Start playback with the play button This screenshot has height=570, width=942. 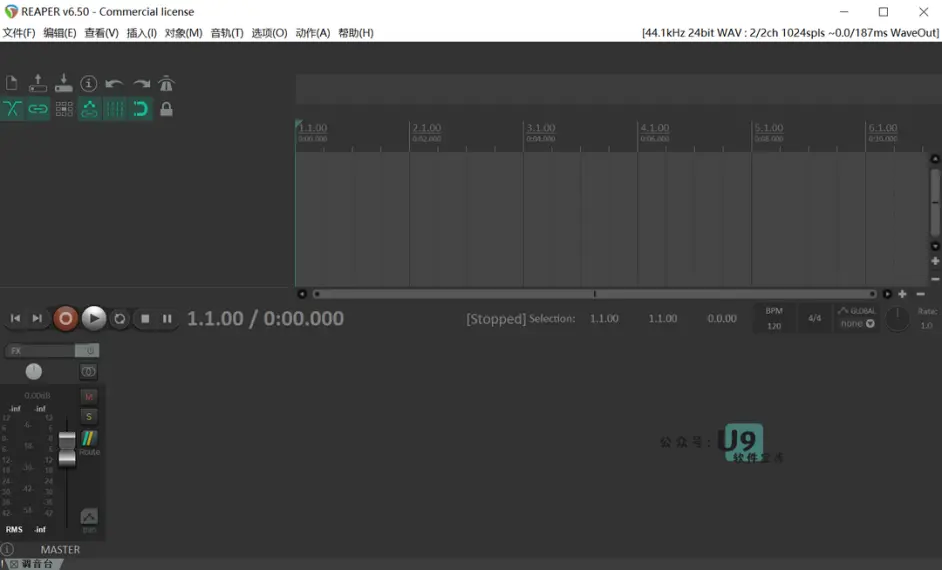(x=94, y=318)
